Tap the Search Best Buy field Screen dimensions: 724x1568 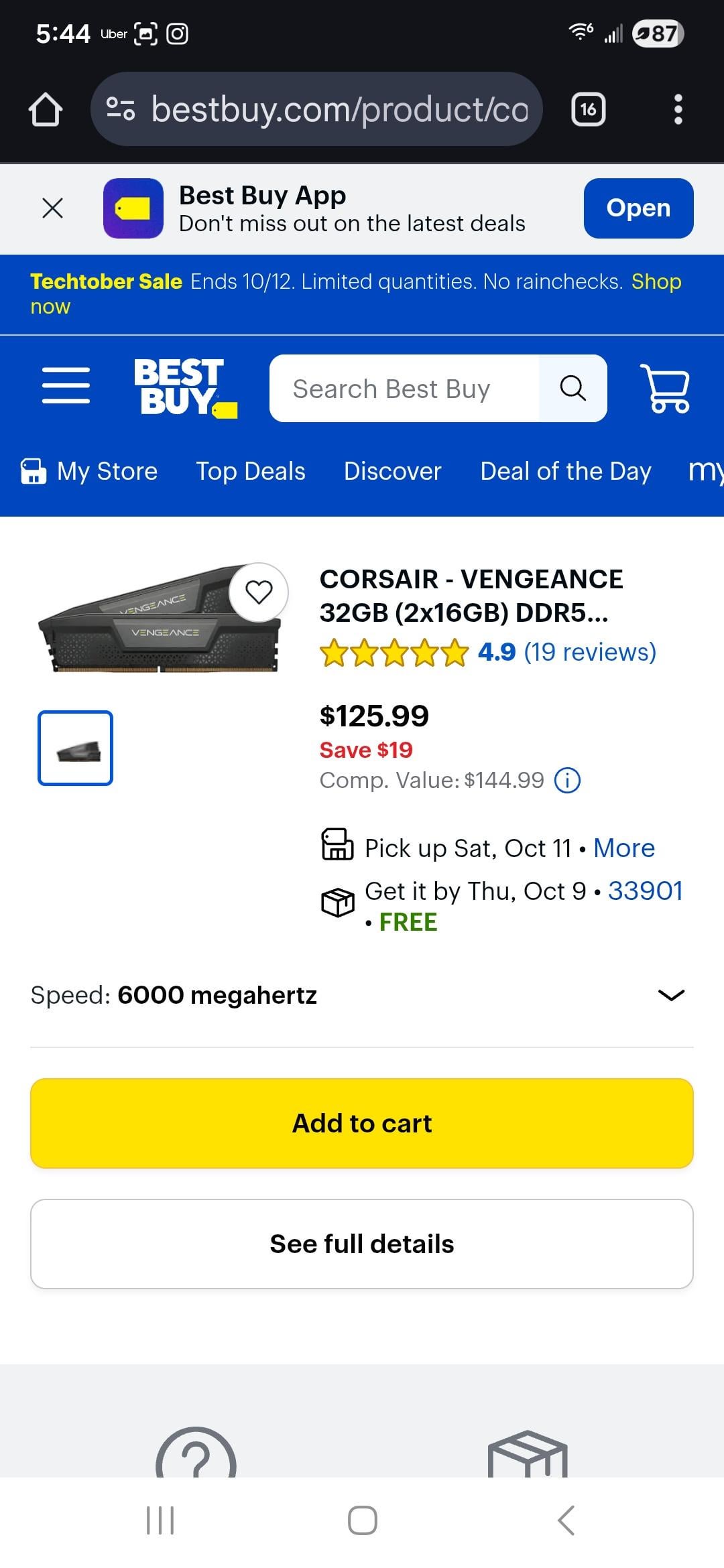(404, 389)
